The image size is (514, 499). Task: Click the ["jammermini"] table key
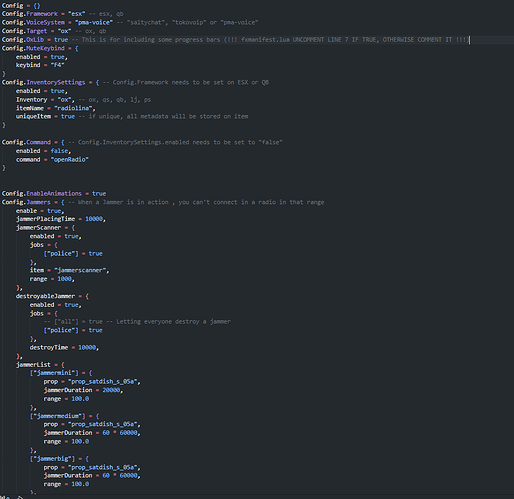click(54, 373)
